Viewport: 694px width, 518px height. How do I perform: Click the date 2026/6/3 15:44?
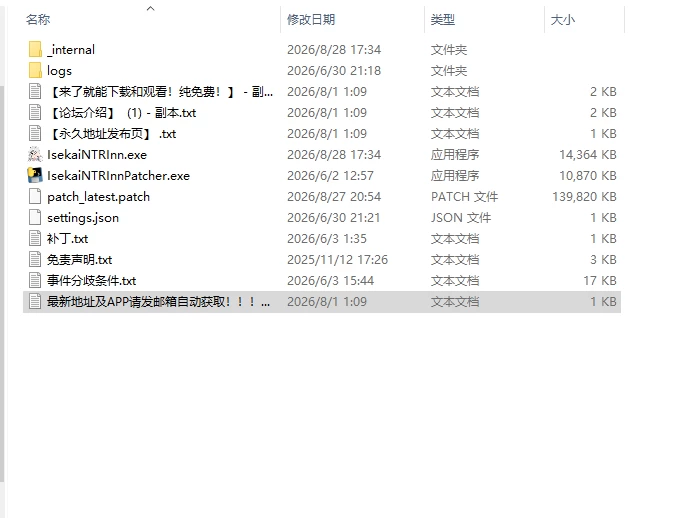pyautogui.click(x=330, y=281)
